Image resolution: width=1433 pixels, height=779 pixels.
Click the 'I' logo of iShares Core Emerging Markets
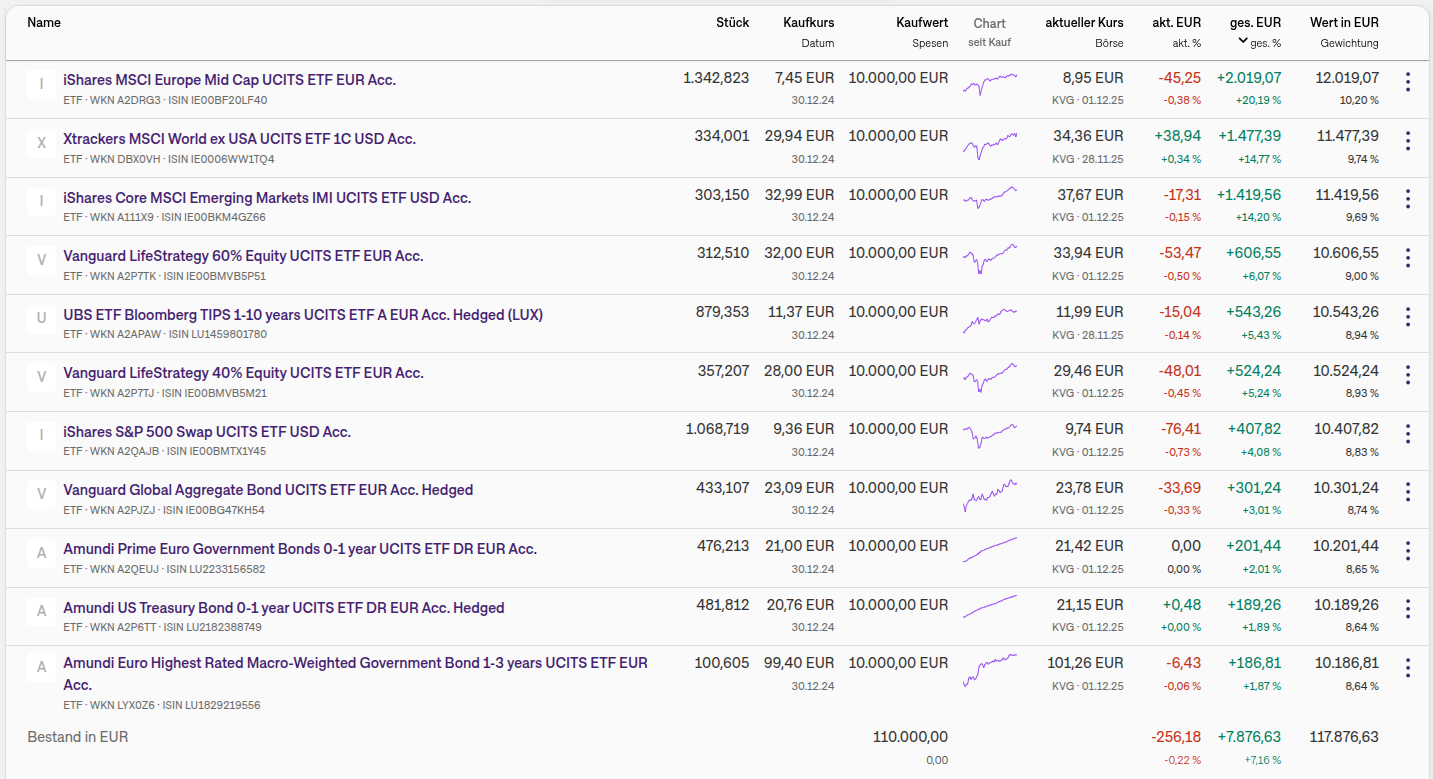click(x=41, y=201)
